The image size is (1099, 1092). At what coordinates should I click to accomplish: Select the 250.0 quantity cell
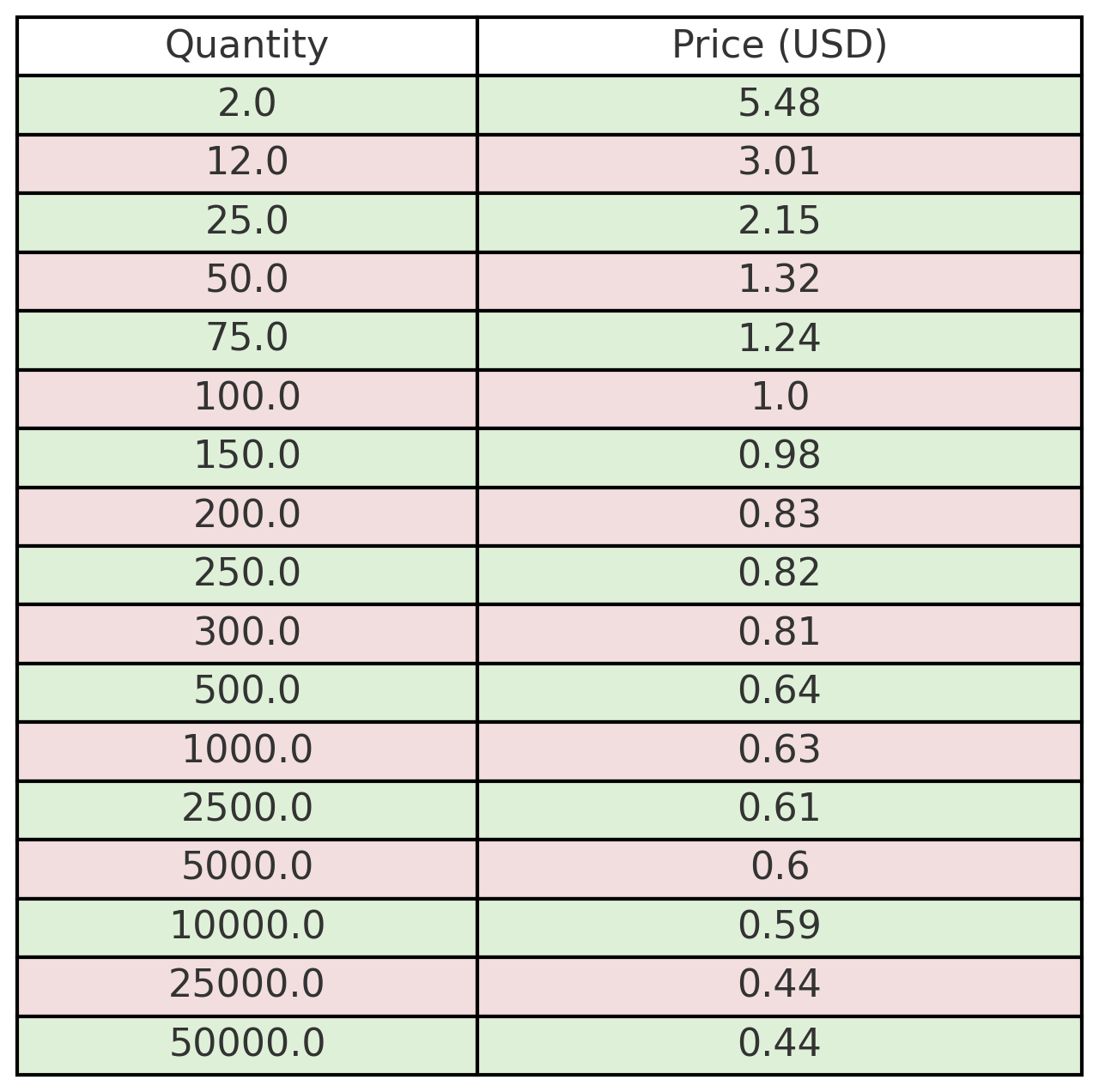pos(247,575)
